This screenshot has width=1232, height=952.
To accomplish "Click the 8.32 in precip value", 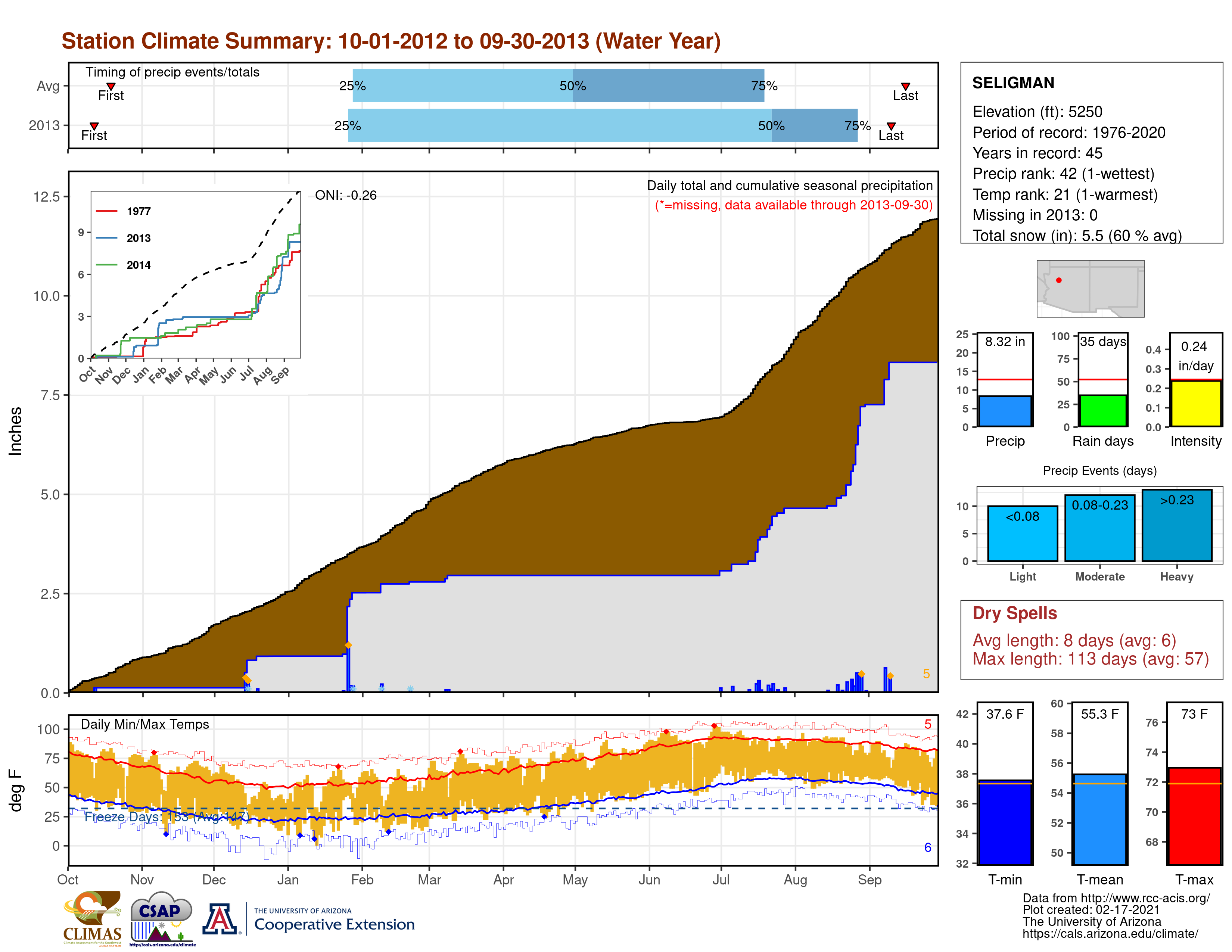I will pyautogui.click(x=1005, y=342).
